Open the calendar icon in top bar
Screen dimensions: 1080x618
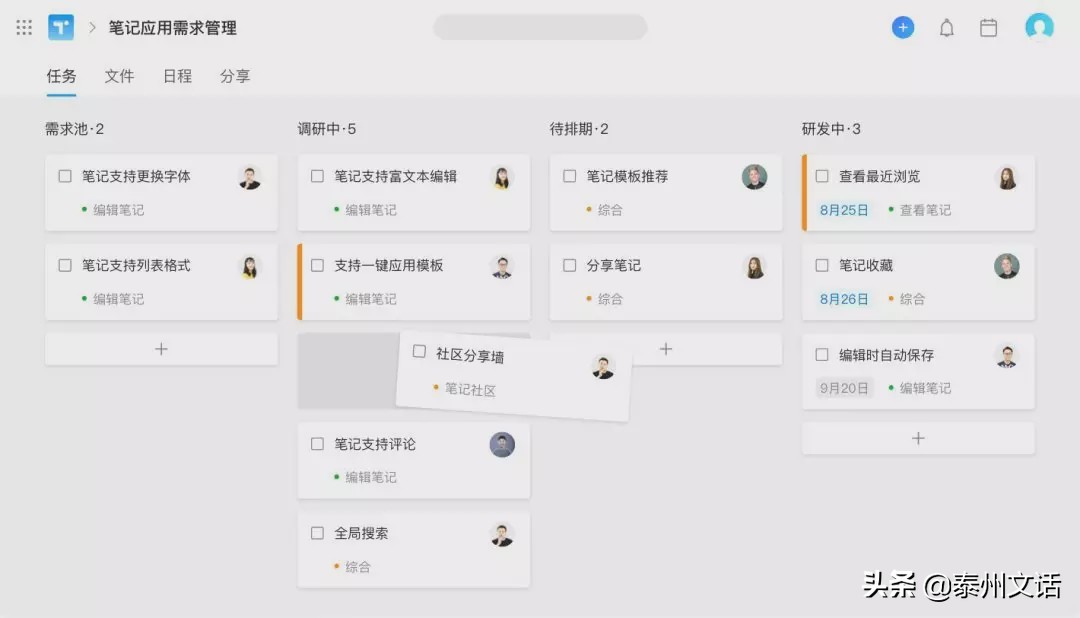(989, 27)
